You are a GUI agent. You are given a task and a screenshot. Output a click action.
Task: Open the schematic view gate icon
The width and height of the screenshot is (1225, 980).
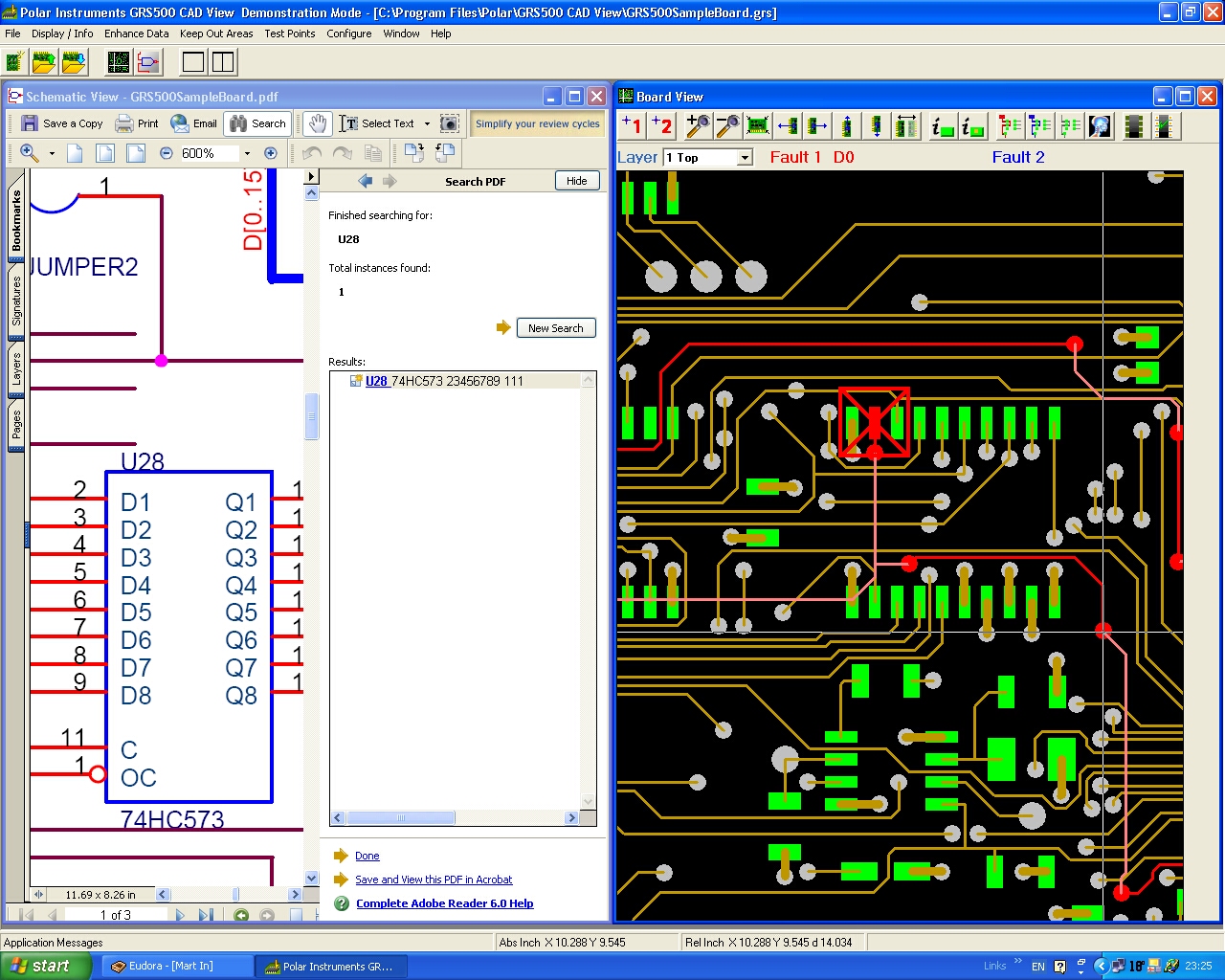(x=149, y=62)
